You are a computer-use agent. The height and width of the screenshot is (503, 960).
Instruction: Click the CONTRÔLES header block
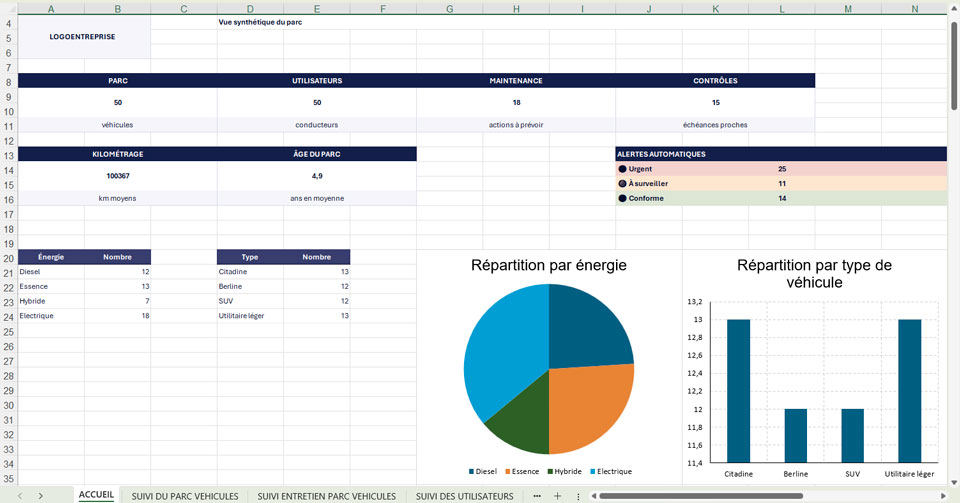(715, 81)
